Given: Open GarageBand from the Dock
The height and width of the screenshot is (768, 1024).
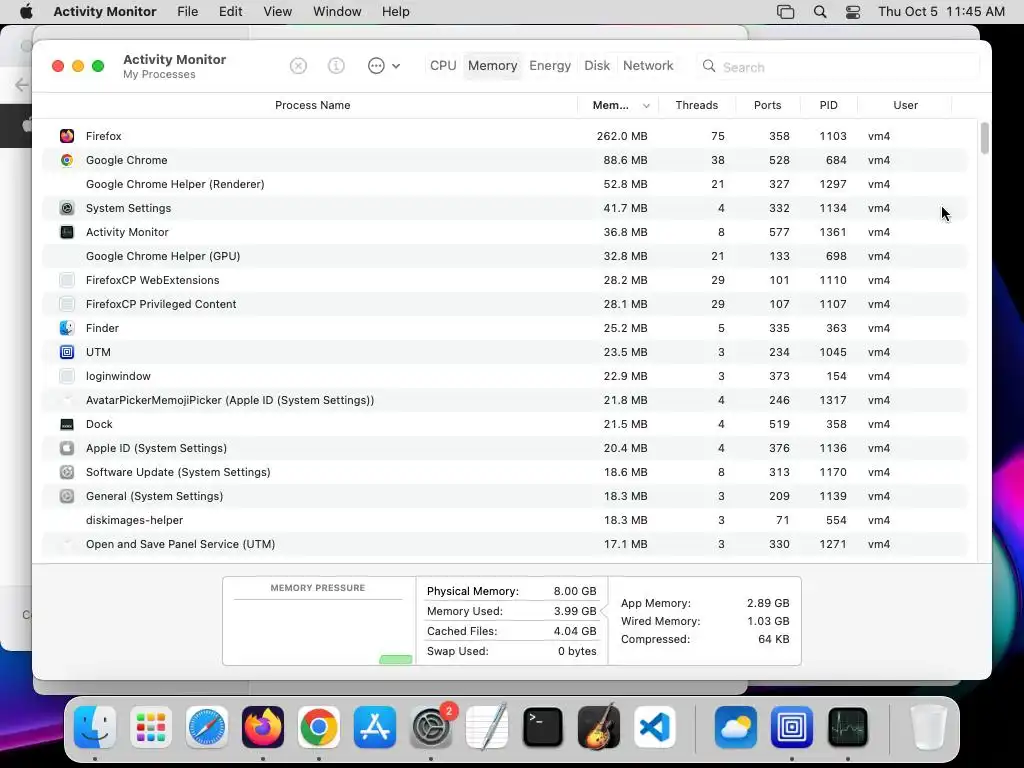Looking at the screenshot, I should [599, 727].
